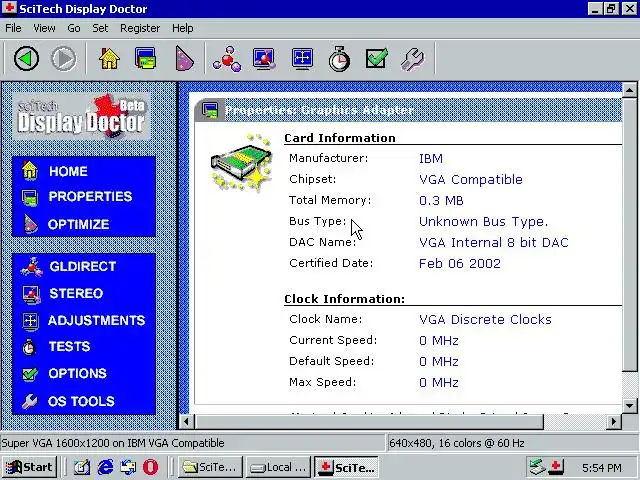This screenshot has height=480, width=640.
Task: Click the checkmark icon beside OPTIONS
Action: pos(29,374)
